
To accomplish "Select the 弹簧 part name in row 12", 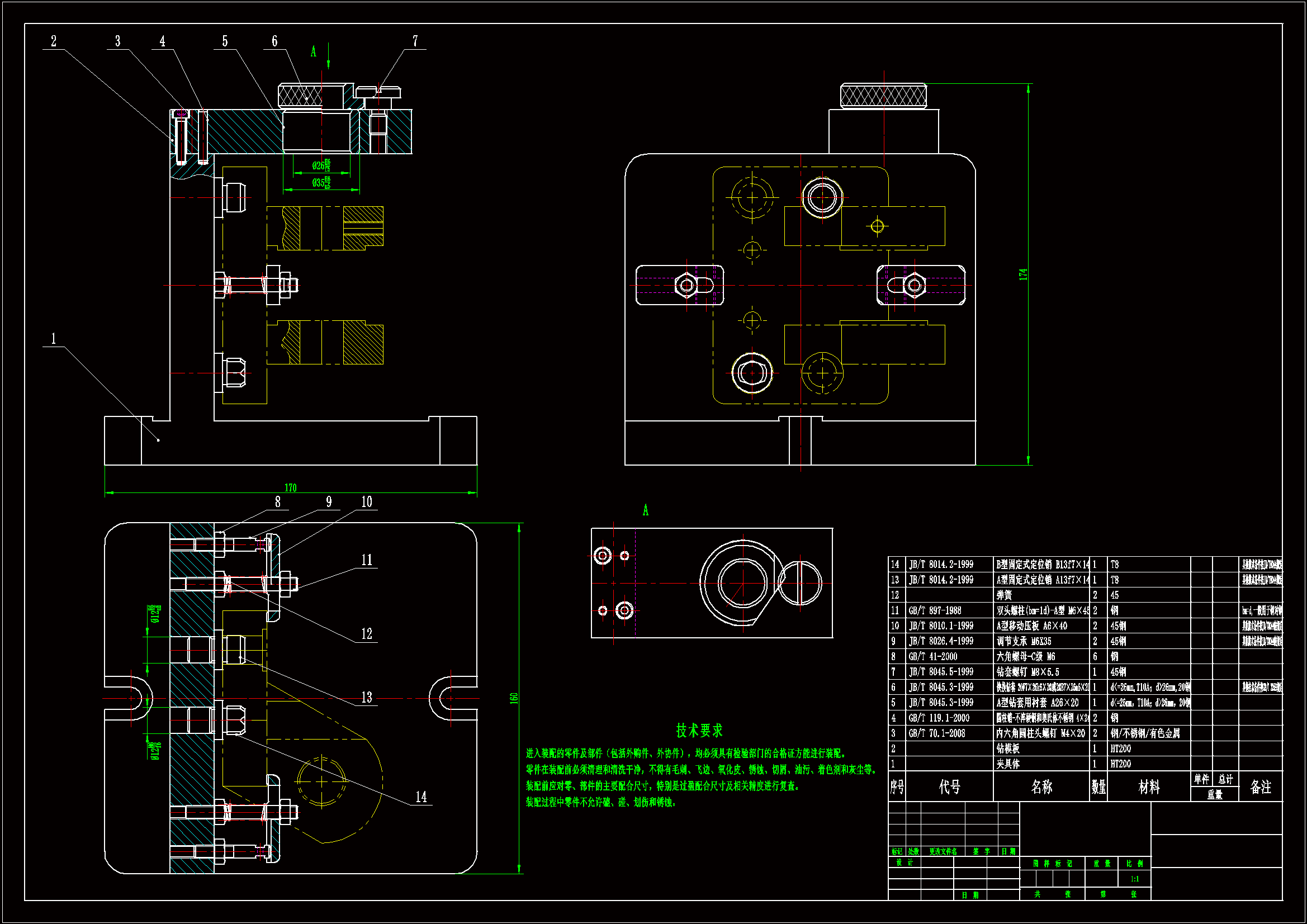I will (x=1004, y=595).
